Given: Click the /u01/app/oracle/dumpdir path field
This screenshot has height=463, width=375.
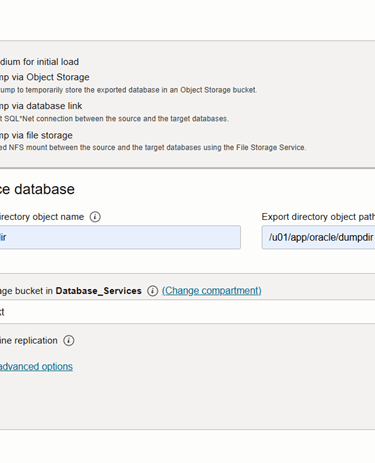Looking at the screenshot, I should click(318, 237).
